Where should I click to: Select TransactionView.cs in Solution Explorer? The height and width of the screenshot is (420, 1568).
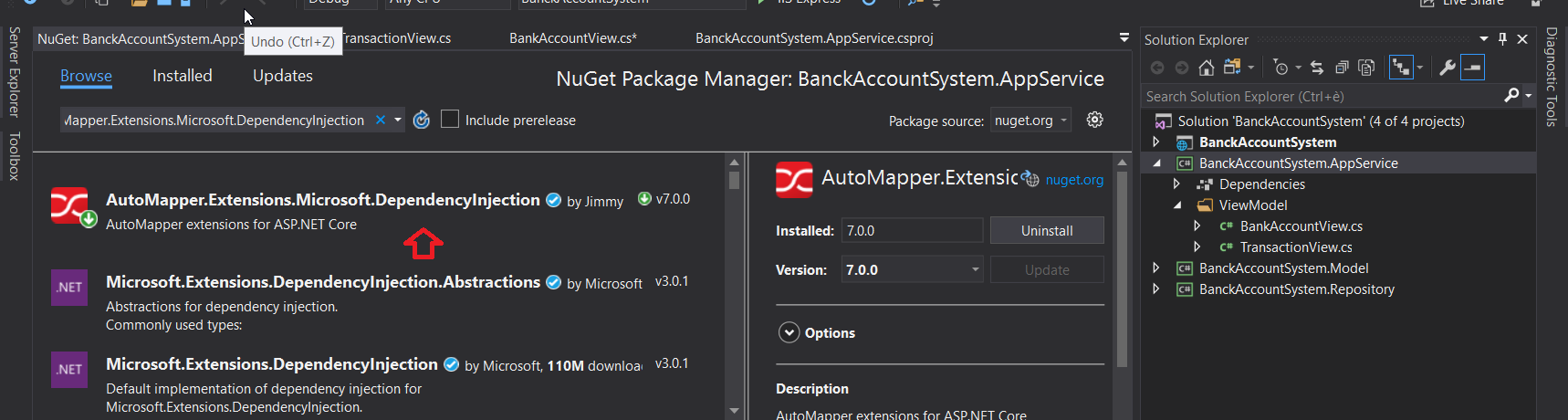click(1296, 247)
